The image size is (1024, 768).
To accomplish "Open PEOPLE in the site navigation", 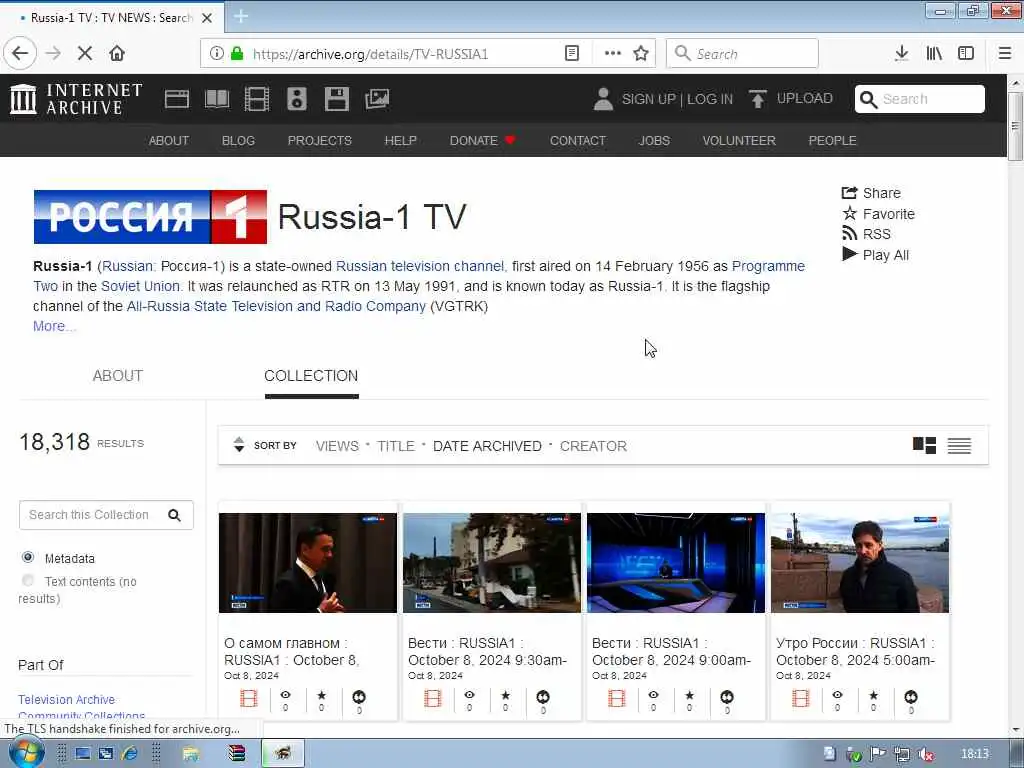I will click(x=832, y=140).
